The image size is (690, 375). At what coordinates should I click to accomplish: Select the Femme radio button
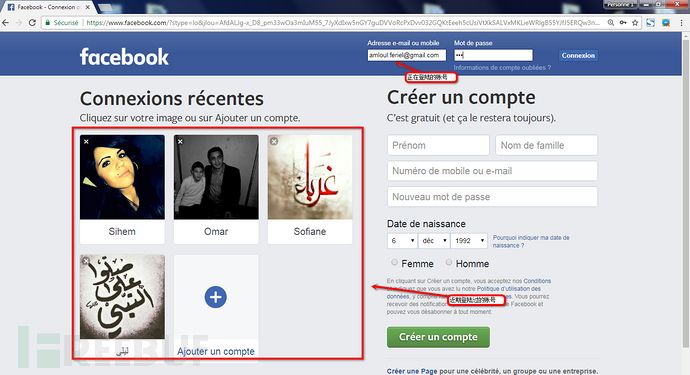coord(394,262)
